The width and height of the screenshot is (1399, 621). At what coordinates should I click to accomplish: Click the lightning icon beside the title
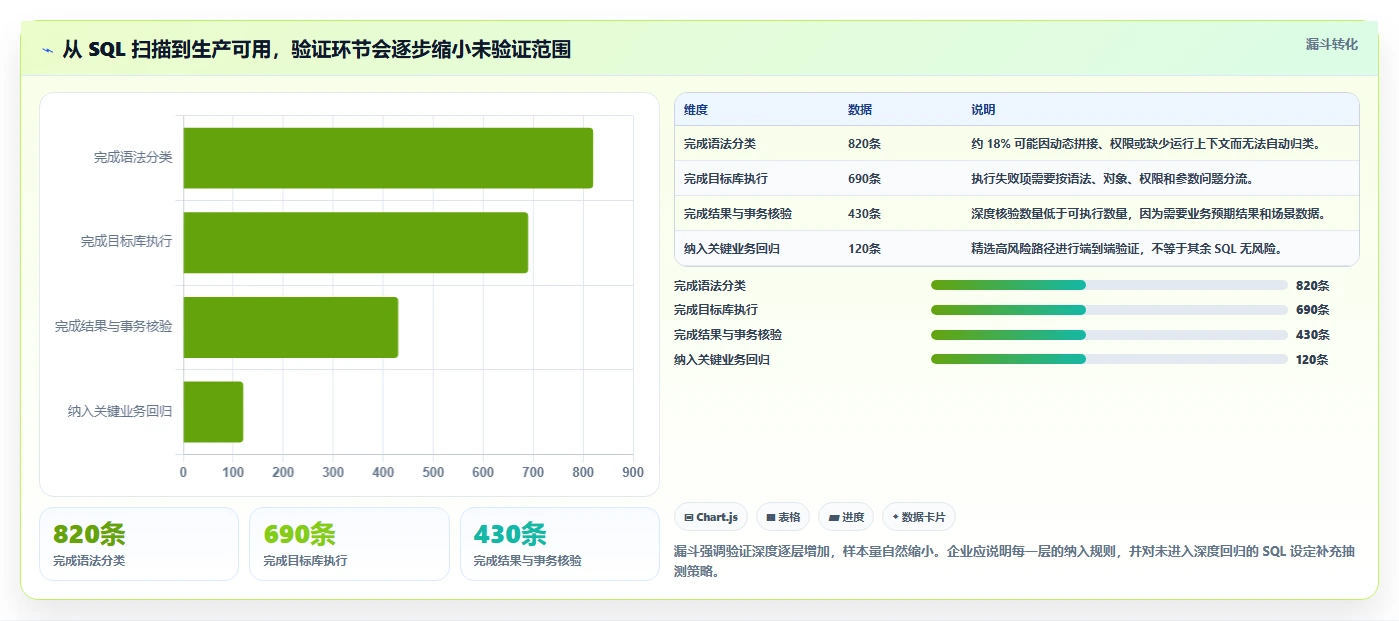[x=48, y=49]
